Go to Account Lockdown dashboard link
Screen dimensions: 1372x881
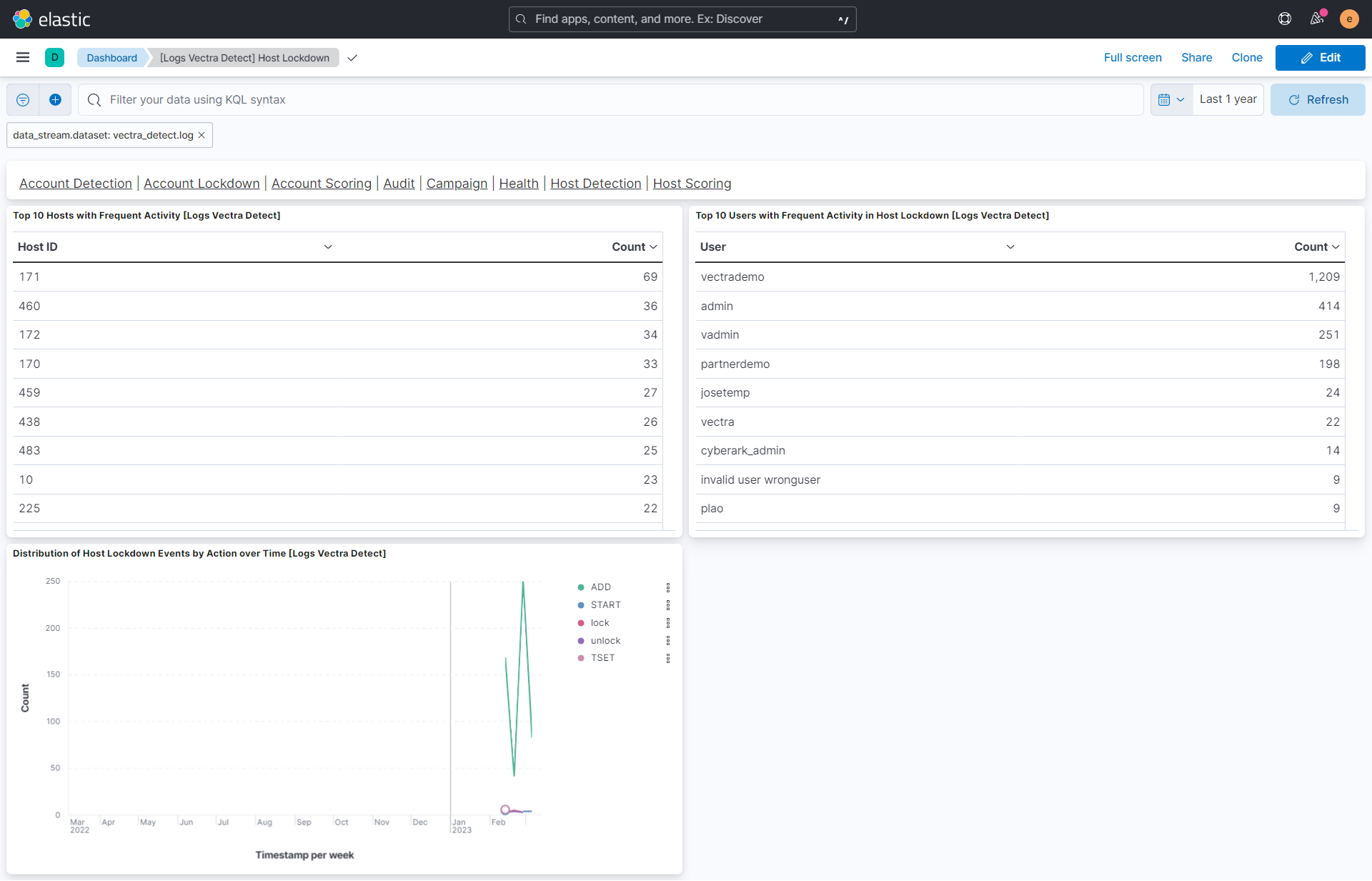pyautogui.click(x=202, y=184)
